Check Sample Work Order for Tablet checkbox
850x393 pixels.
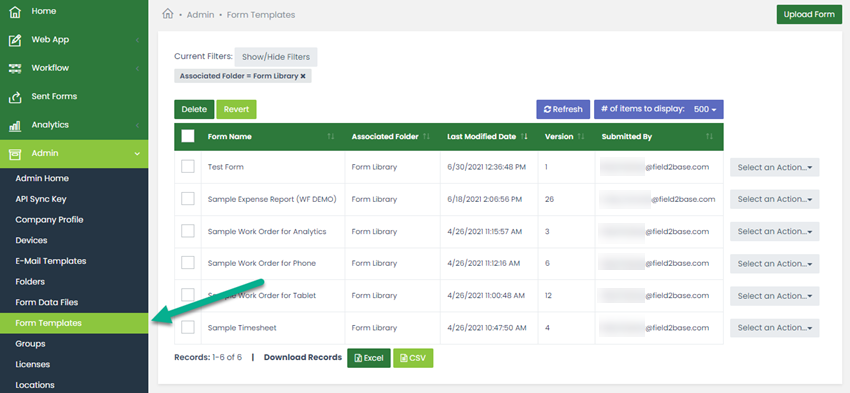point(188,295)
